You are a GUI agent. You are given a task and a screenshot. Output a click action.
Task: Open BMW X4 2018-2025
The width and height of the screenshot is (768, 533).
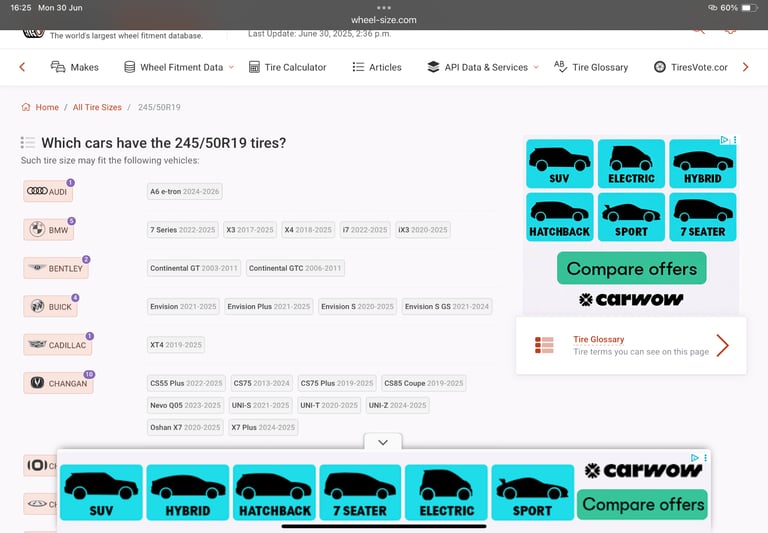pos(308,230)
